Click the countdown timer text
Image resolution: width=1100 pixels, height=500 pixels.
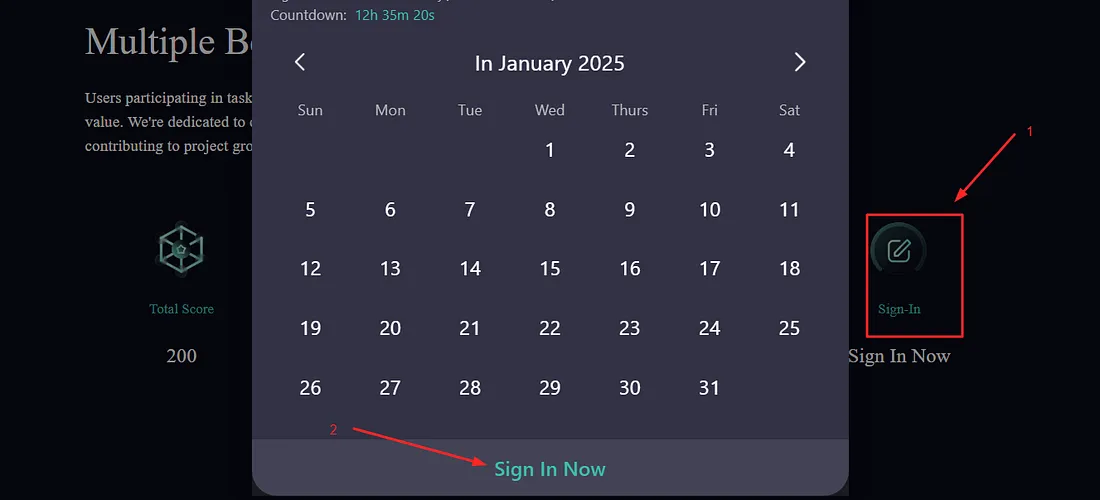tap(395, 15)
